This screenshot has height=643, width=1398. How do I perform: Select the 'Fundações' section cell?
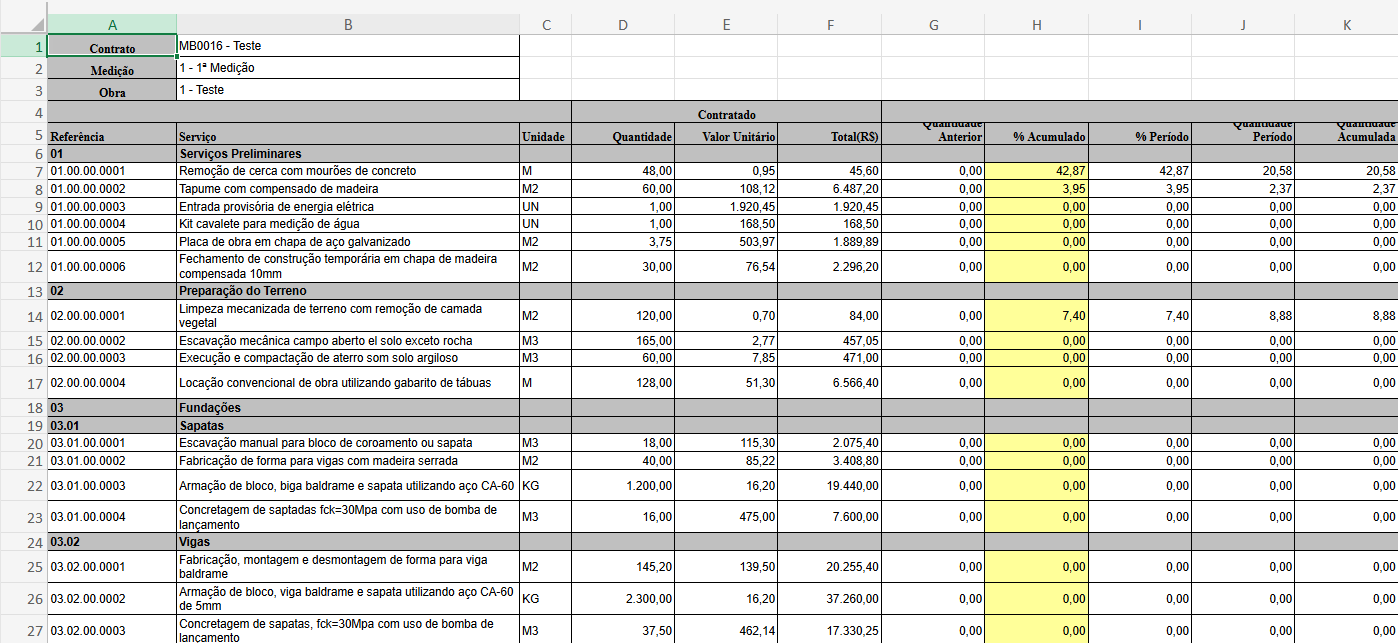pyautogui.click(x=347, y=408)
